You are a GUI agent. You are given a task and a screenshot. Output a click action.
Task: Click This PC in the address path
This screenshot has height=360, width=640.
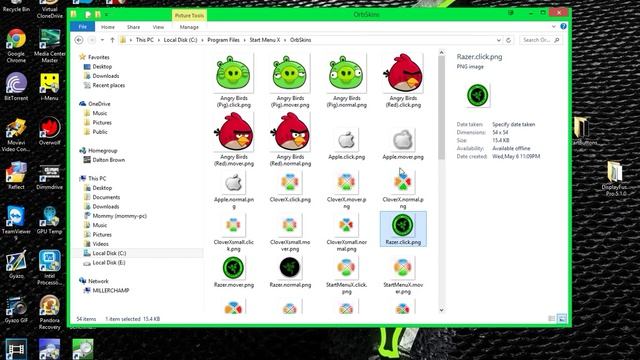(x=144, y=40)
